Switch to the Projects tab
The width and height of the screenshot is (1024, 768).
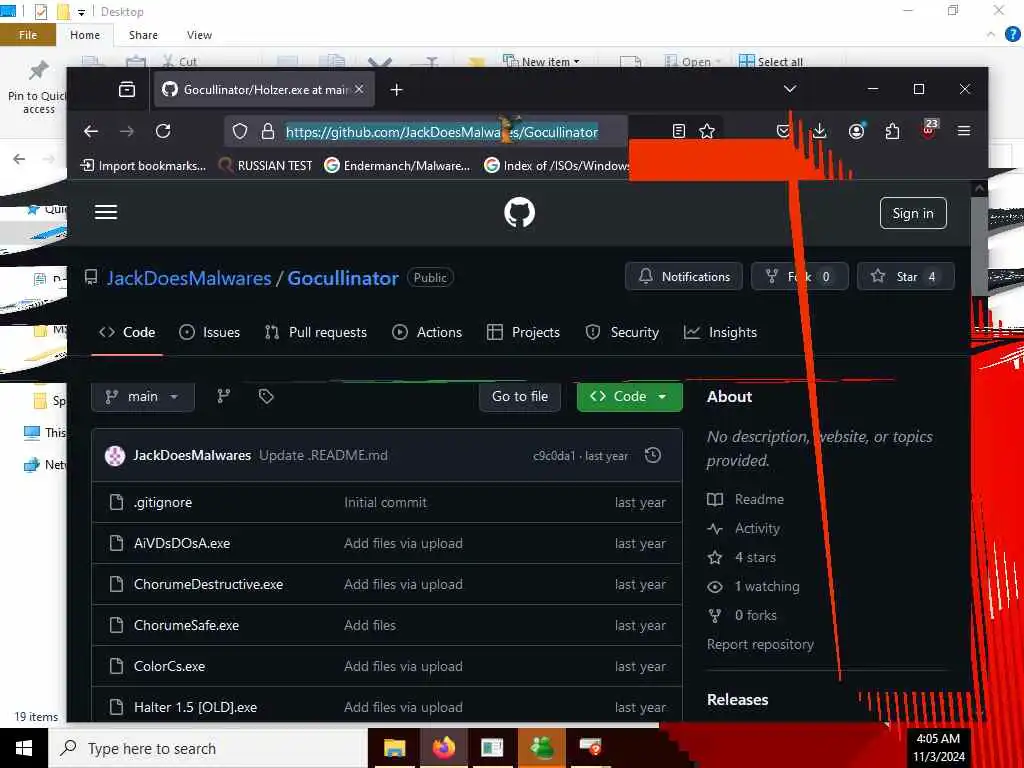tap(524, 332)
